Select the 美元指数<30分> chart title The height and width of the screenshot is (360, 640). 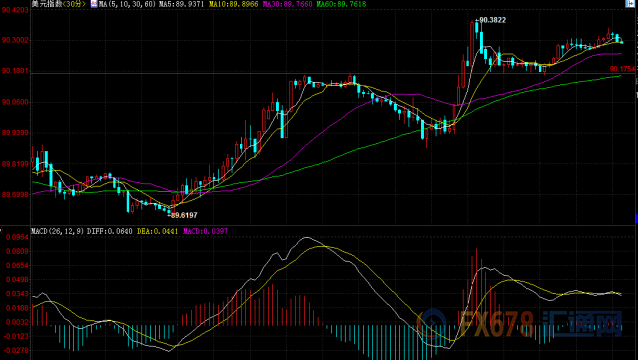pos(59,4)
